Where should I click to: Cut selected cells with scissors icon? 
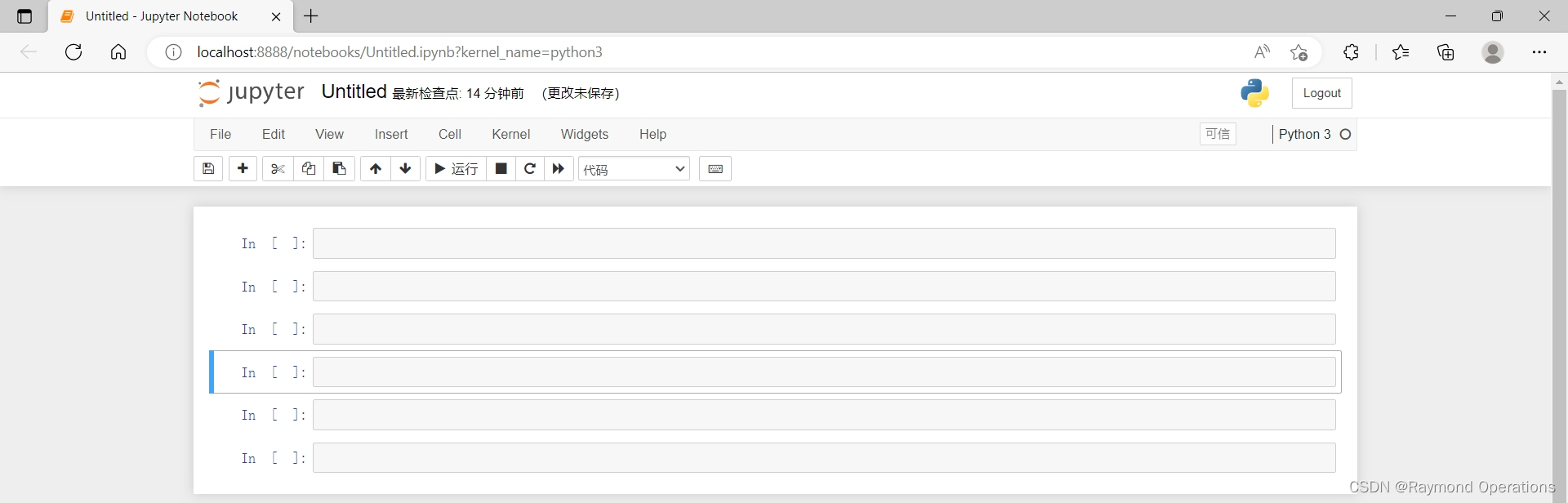[278, 169]
